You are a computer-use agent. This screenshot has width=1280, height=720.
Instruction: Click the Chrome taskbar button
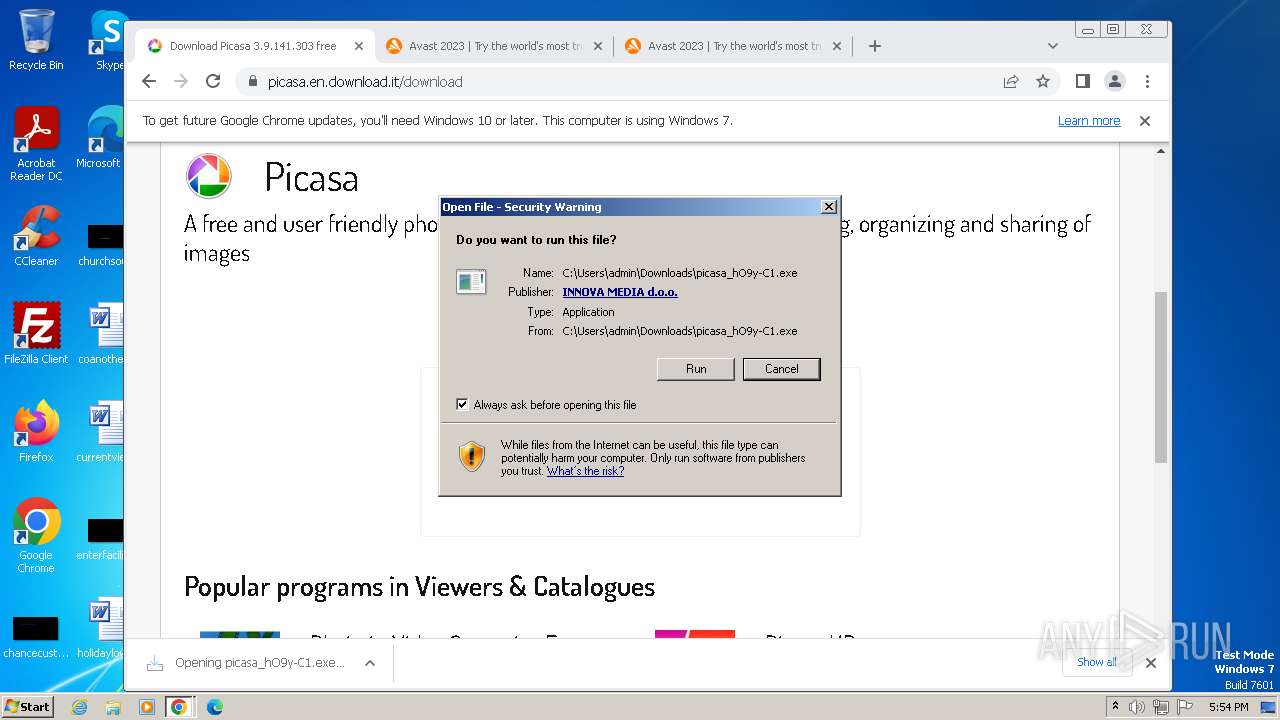pos(179,707)
